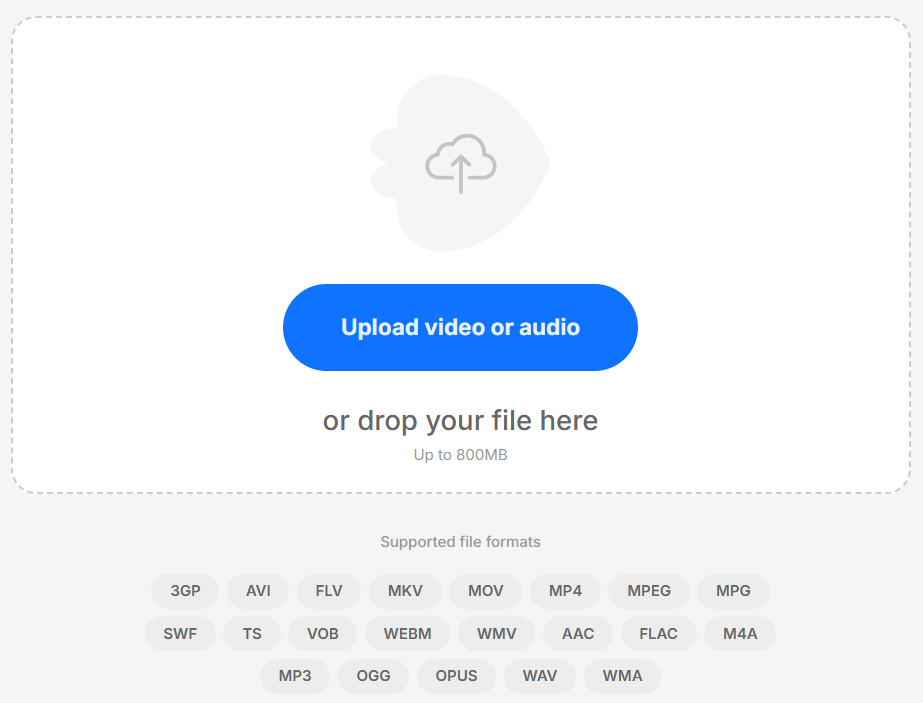Select the MKV format chip
This screenshot has height=703, width=923.
pos(405,591)
